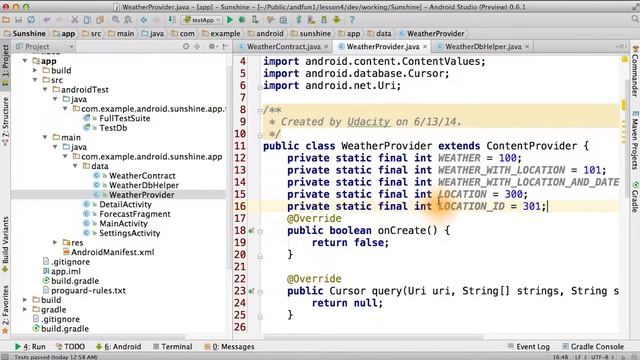Image resolution: width=640 pixels, height=360 pixels.
Task: Click scroll-from-source target icon in Project panel
Action: coord(186,47)
